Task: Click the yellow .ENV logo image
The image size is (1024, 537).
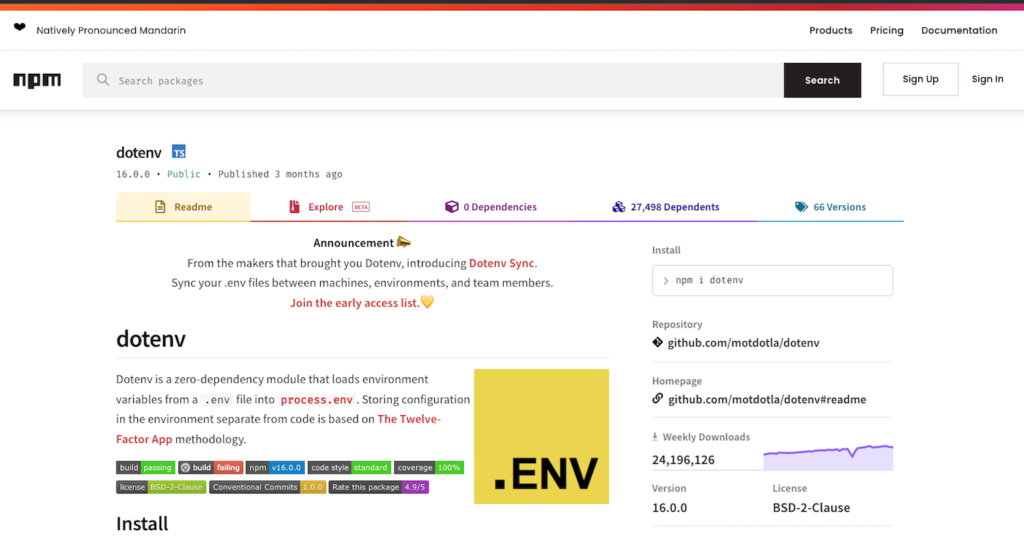Action: 541,436
